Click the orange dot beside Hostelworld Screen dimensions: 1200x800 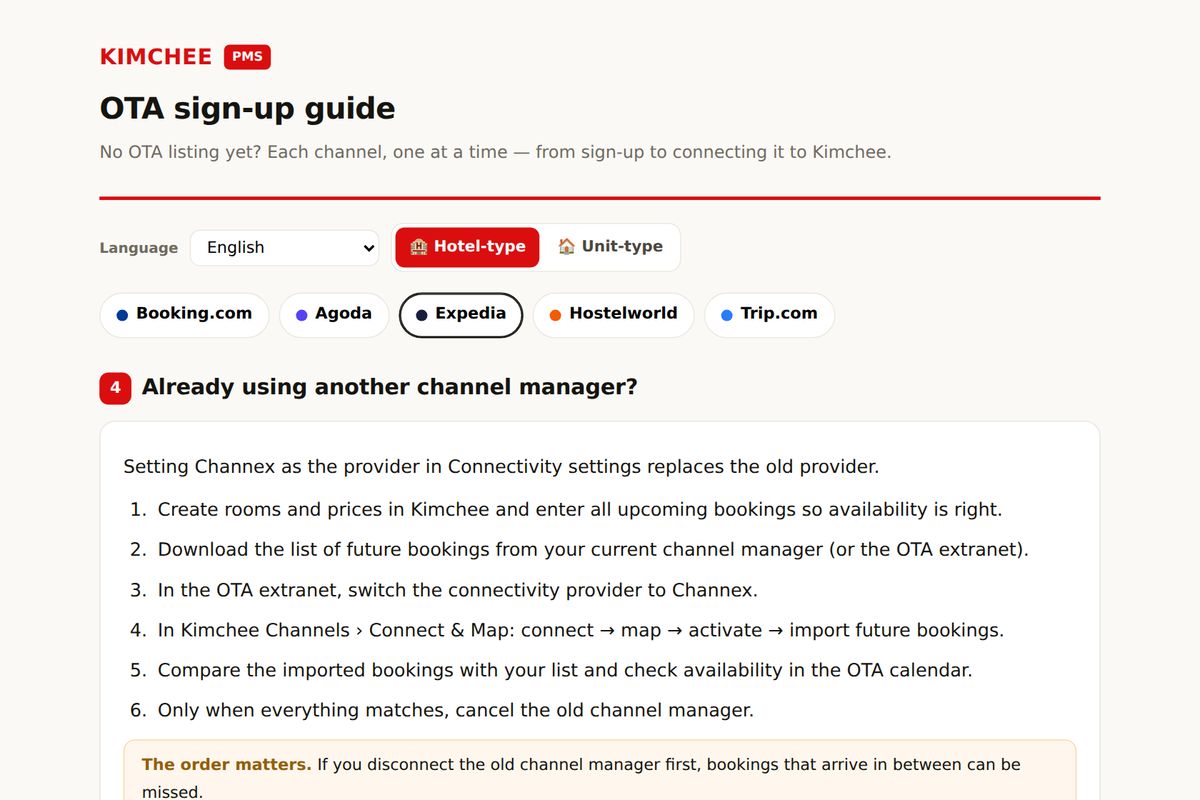click(555, 315)
